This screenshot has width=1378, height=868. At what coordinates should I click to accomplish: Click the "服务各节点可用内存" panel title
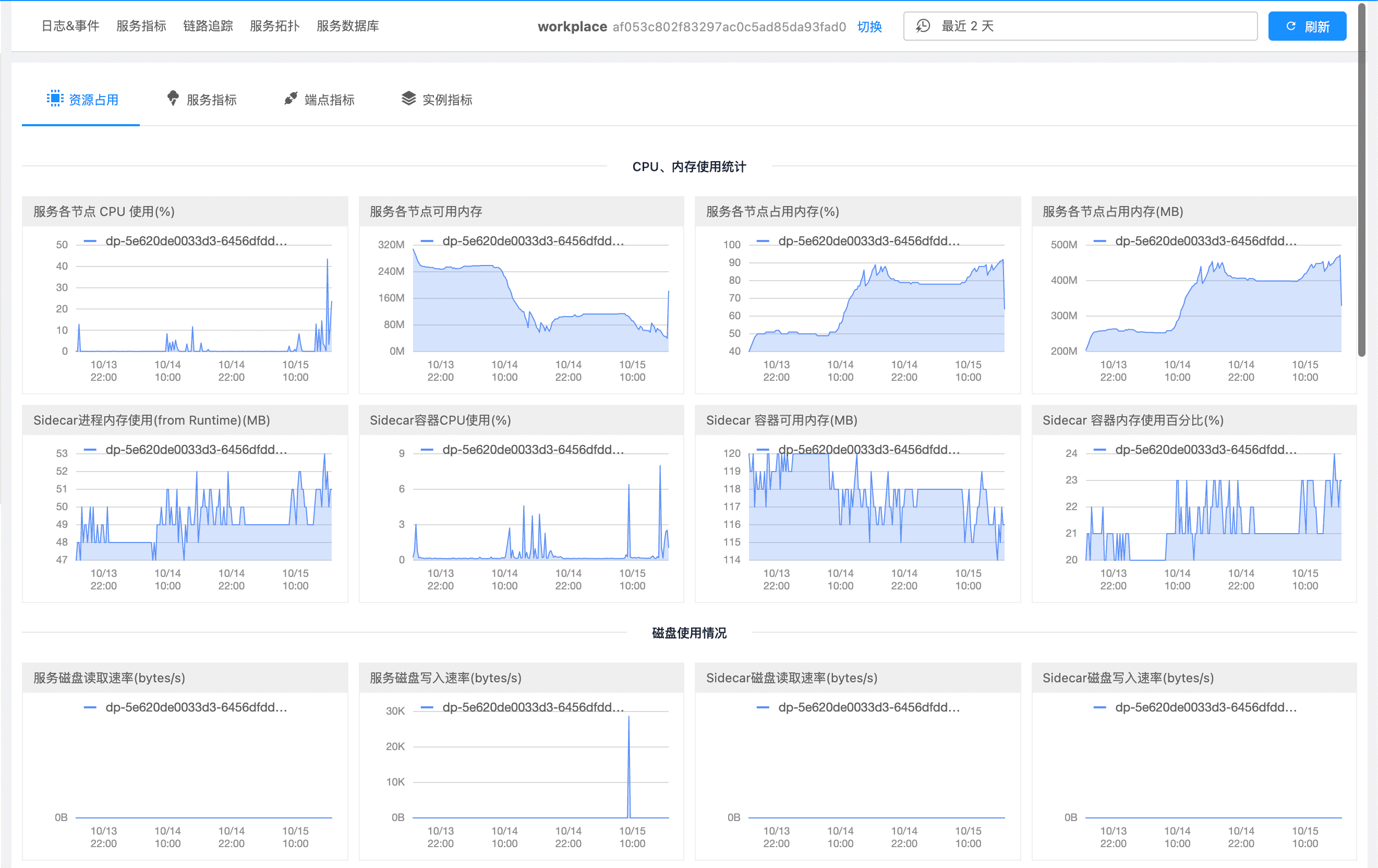(426, 212)
